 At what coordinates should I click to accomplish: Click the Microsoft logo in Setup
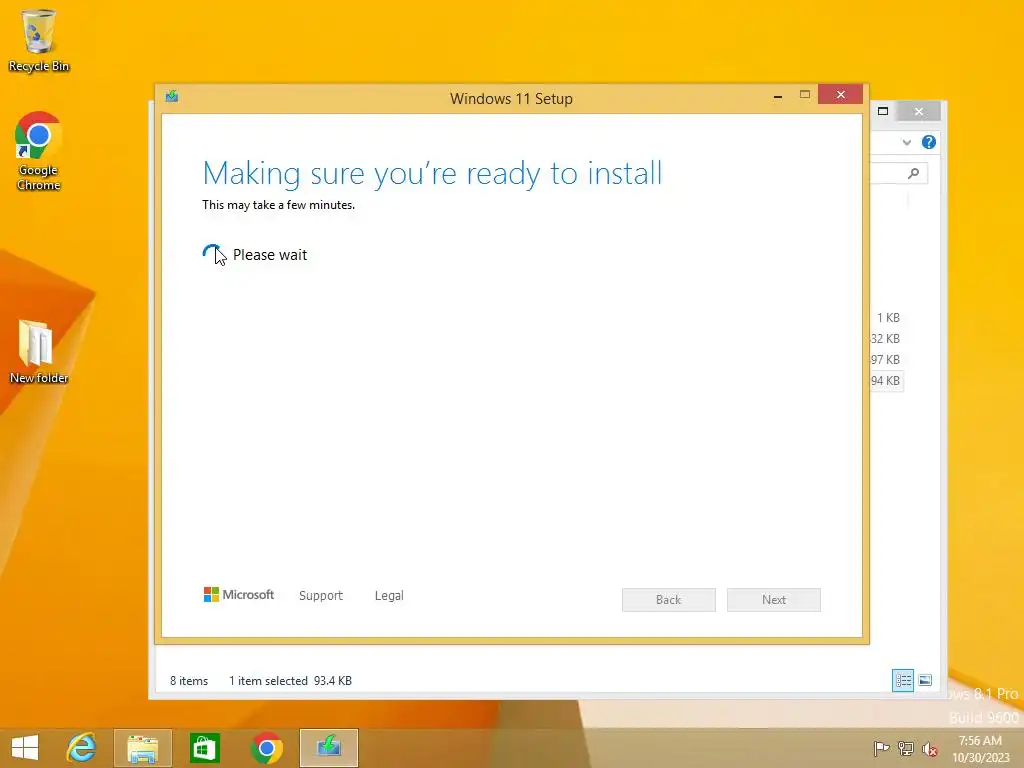tap(239, 594)
